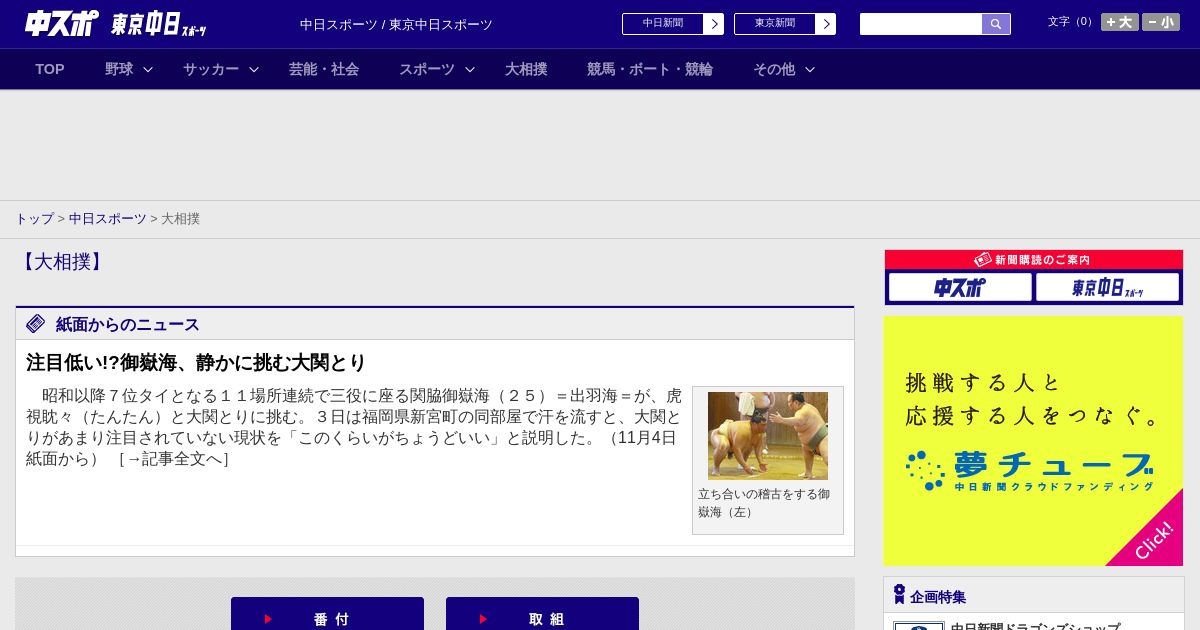Click the 中日スポーツ breadcrumb link
Screen dimensions: 1200x630
pos(108,218)
